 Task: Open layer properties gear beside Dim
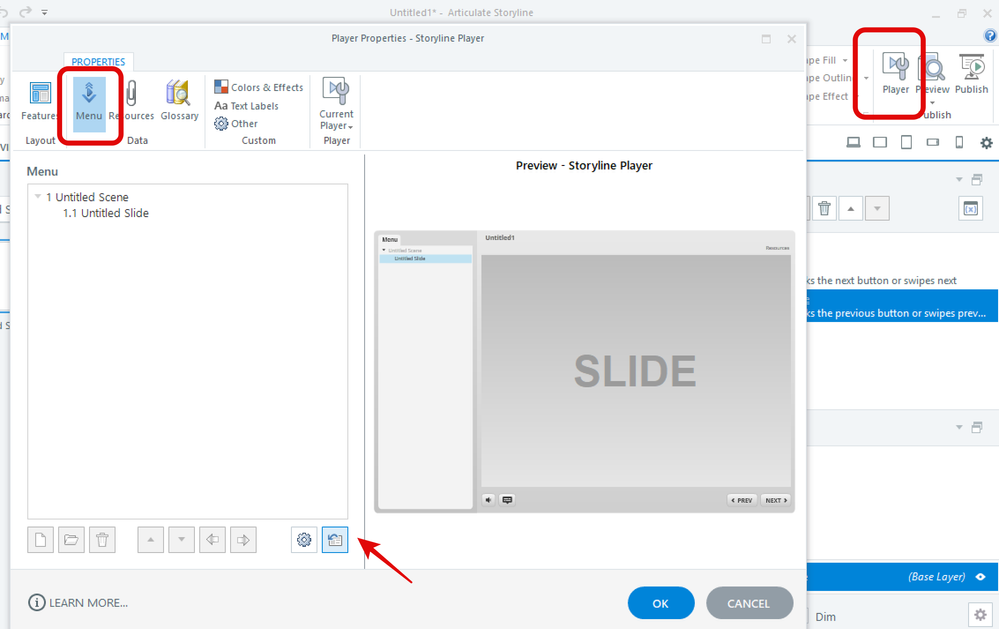click(x=981, y=615)
